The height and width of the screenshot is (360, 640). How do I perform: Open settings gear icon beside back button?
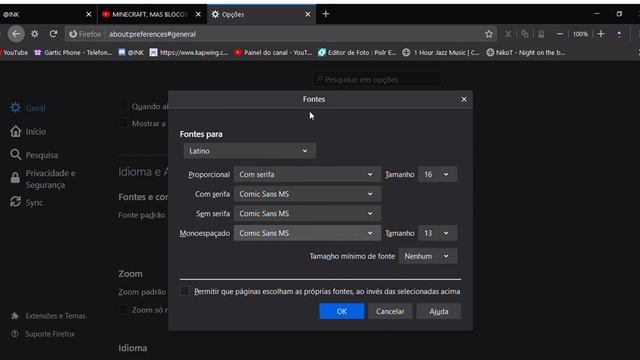pos(35,34)
